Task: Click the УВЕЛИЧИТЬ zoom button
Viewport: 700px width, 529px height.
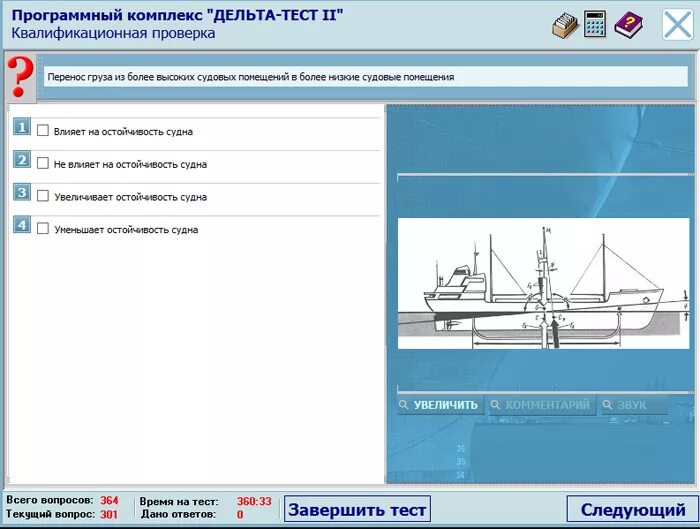Action: tap(440, 405)
